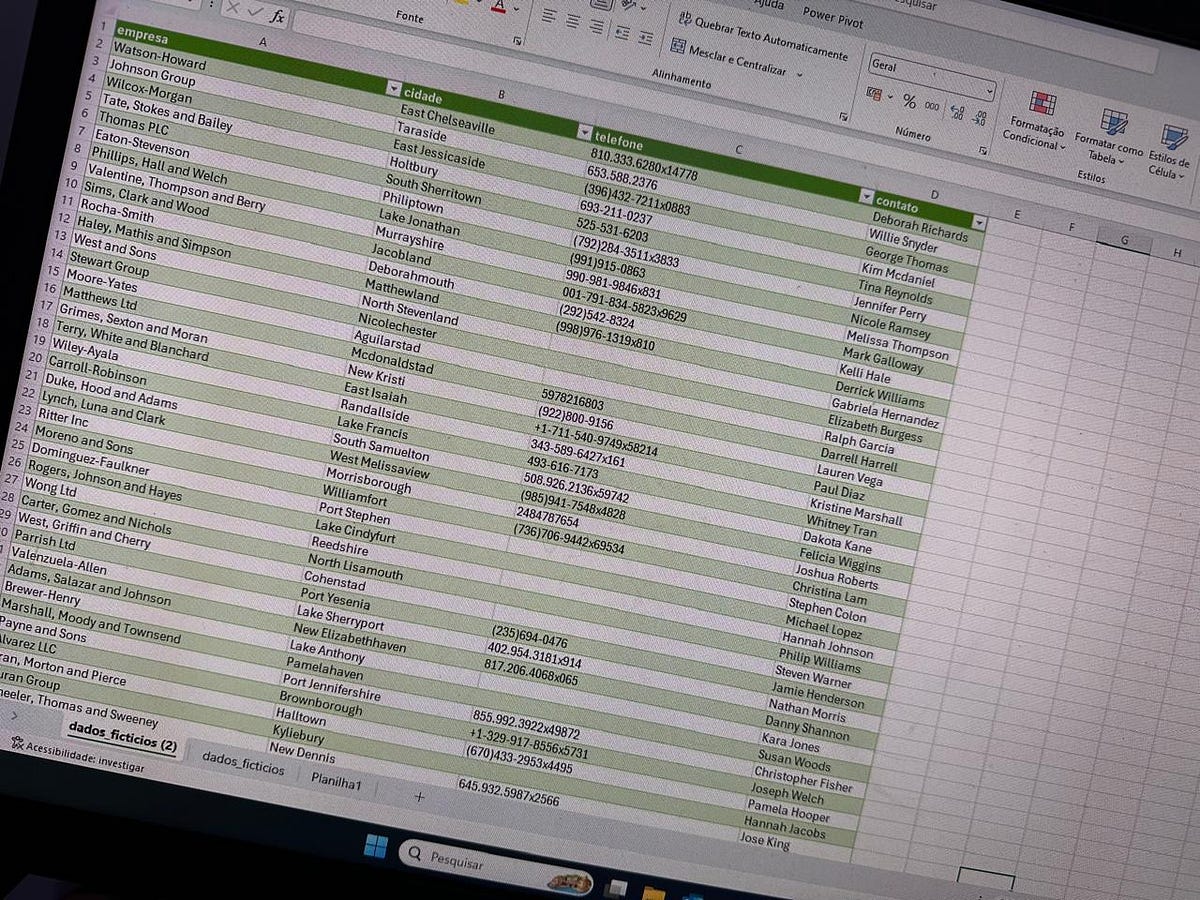Open the Power Pivot ribbon tab
1200x900 pixels.
(832, 18)
